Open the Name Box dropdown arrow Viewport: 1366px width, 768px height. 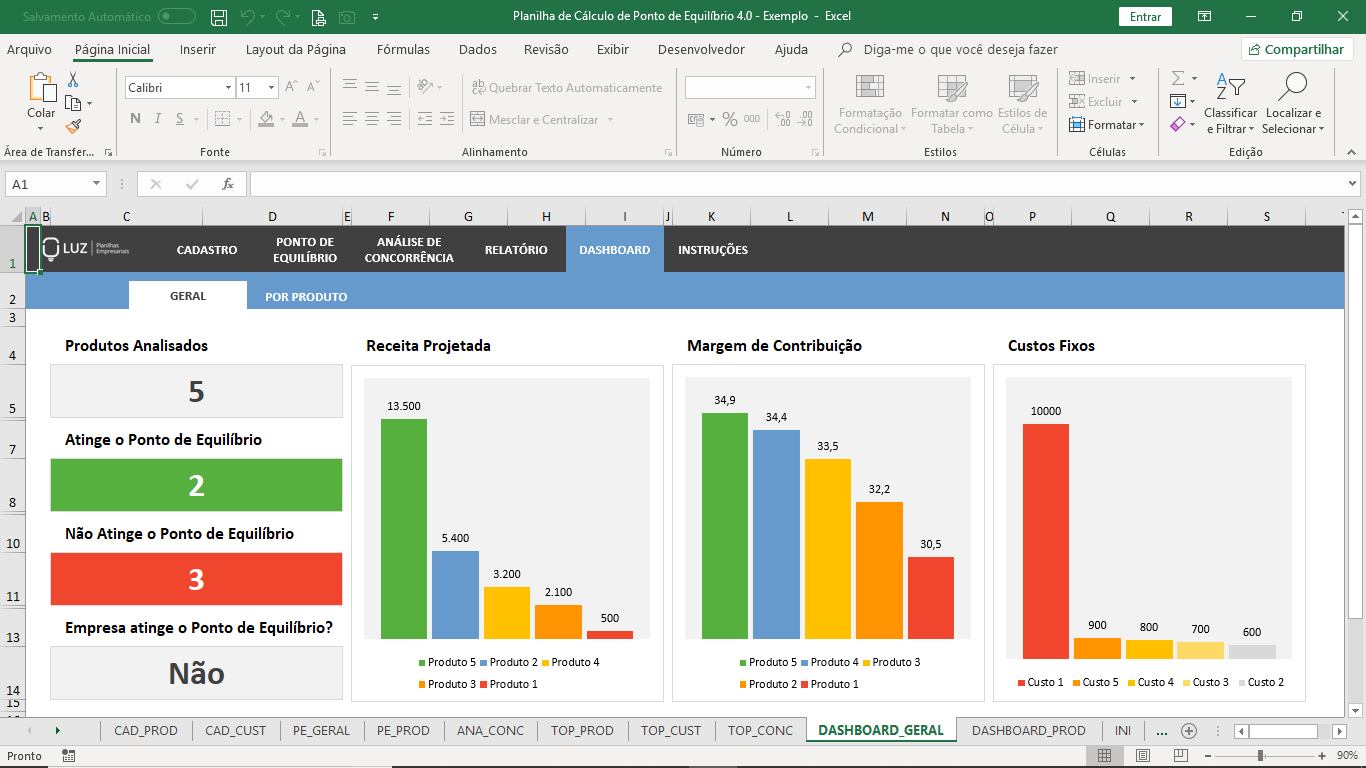coord(97,184)
